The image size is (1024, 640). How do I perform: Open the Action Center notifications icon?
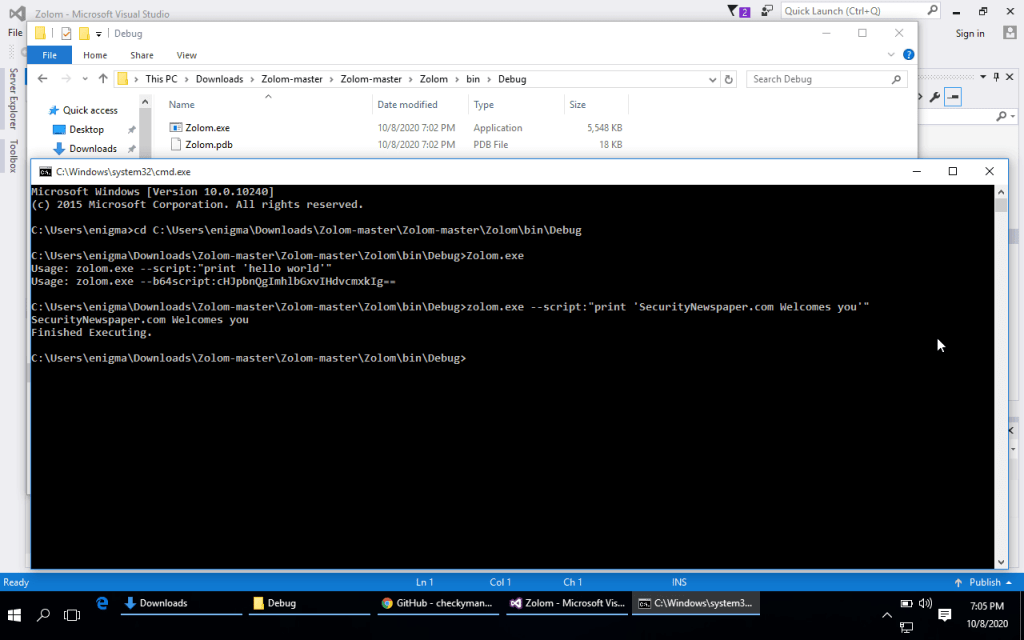[x=944, y=615]
